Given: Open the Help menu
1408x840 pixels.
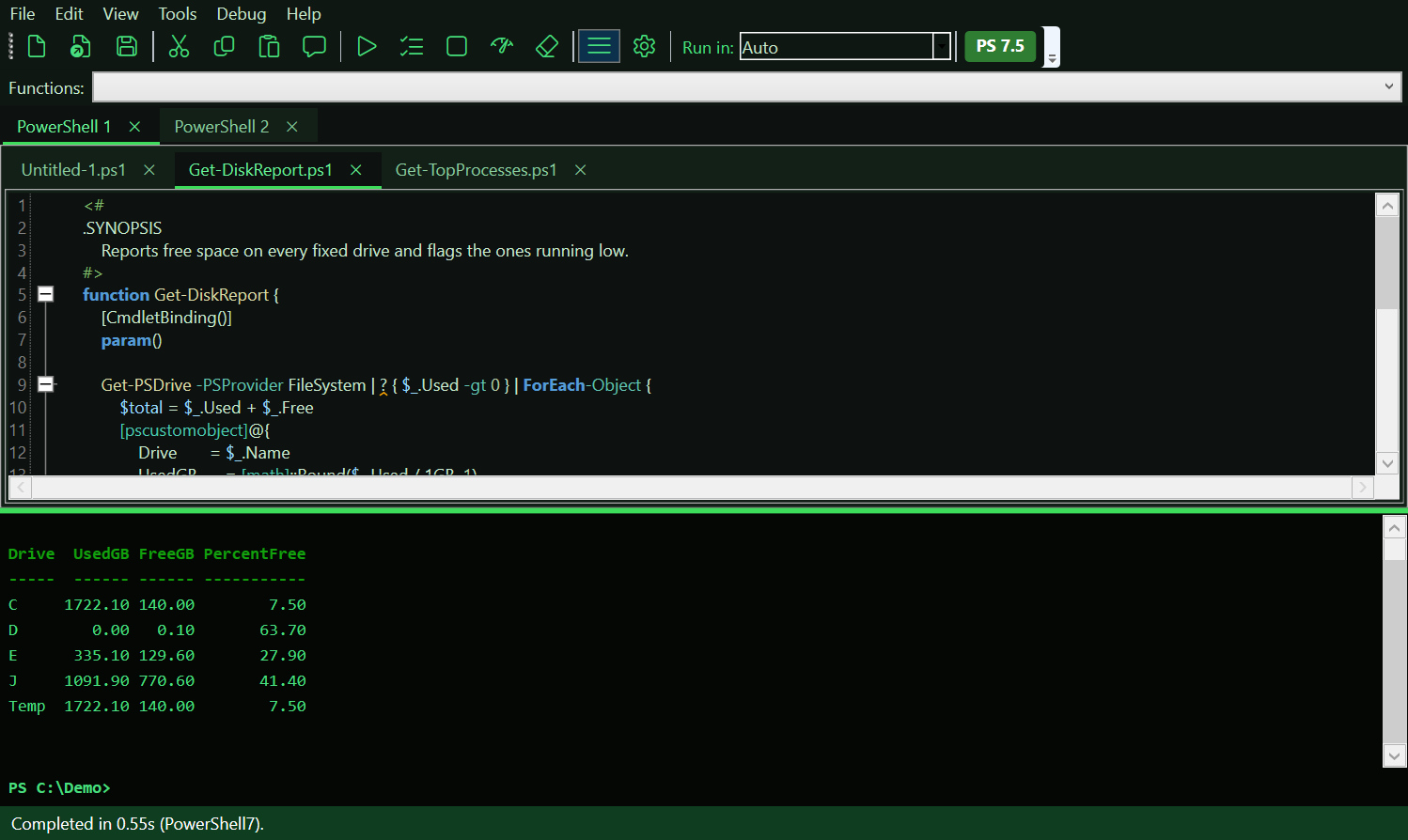Looking at the screenshot, I should [x=304, y=14].
